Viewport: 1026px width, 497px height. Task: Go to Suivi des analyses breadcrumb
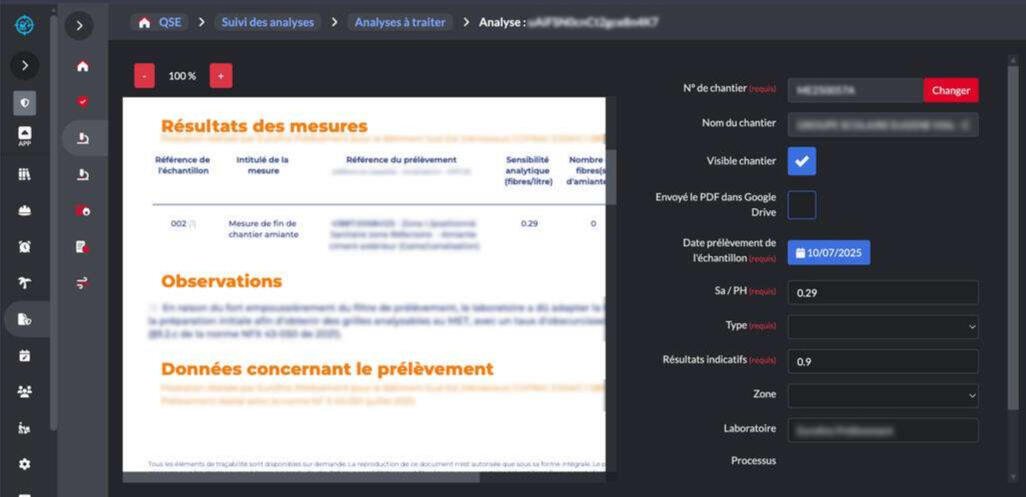coord(266,22)
